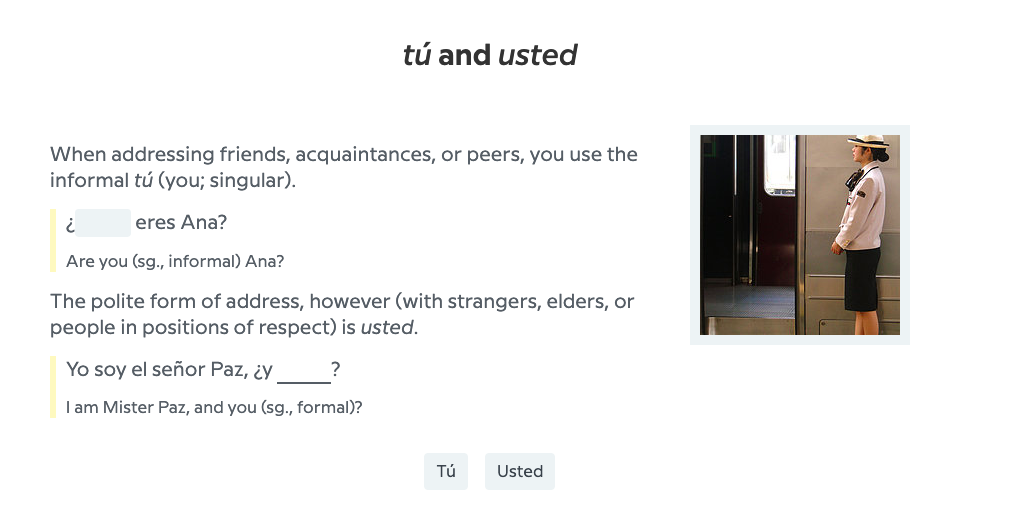The image size is (1022, 527).
Task: Click the 'eres Ana?' example text
Action: (x=181, y=223)
